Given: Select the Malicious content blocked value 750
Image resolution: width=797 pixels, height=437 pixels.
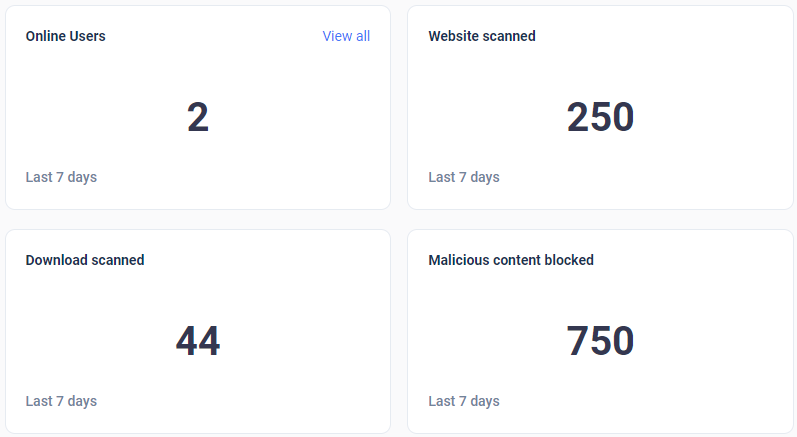Looking at the screenshot, I should click(600, 340).
